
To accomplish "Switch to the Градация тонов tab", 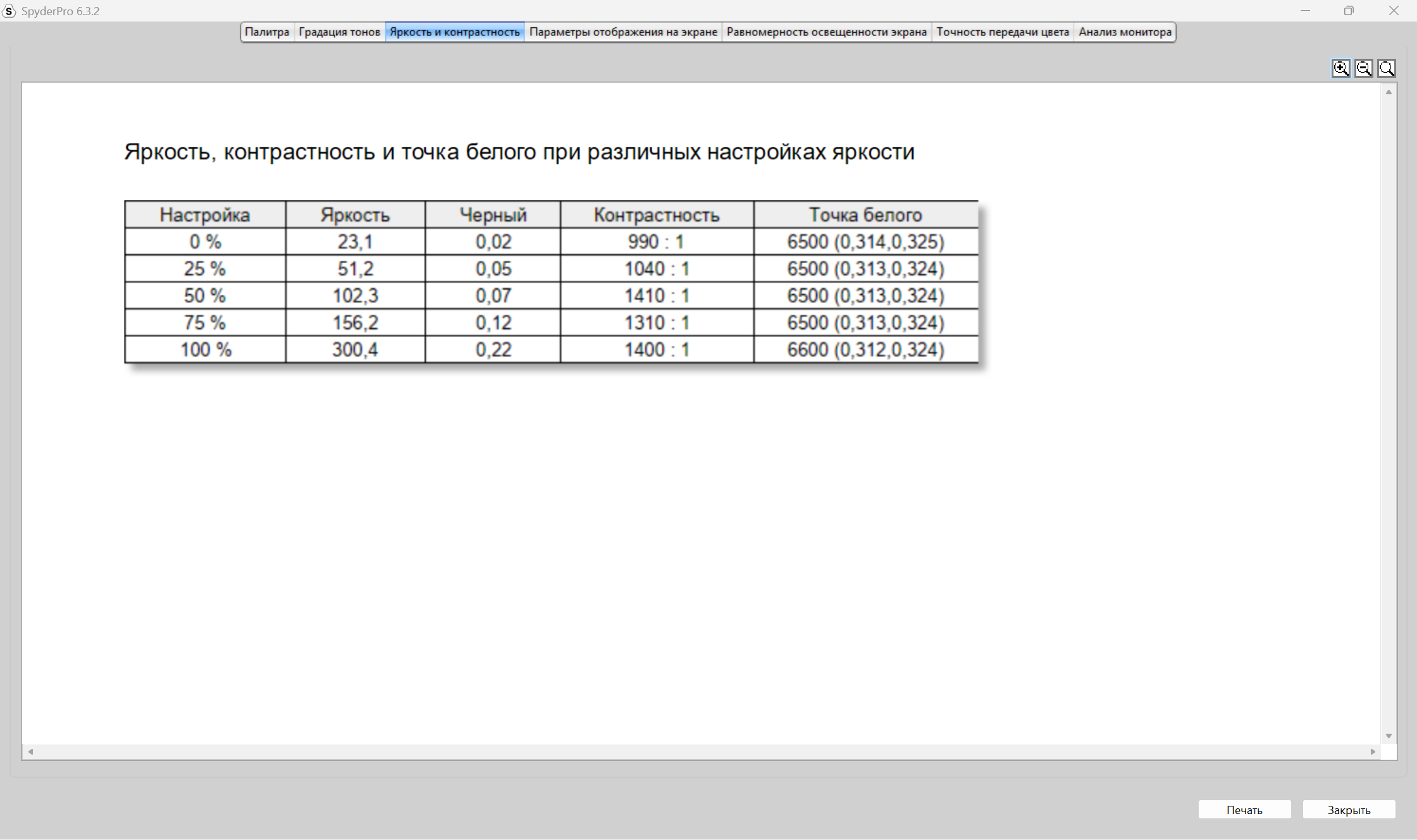I will [x=339, y=32].
